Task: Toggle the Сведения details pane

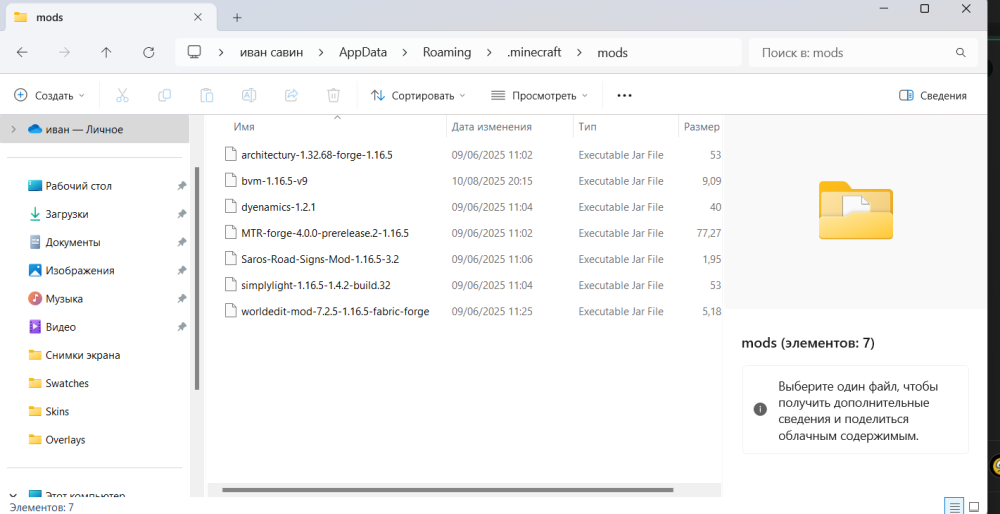Action: [x=932, y=96]
